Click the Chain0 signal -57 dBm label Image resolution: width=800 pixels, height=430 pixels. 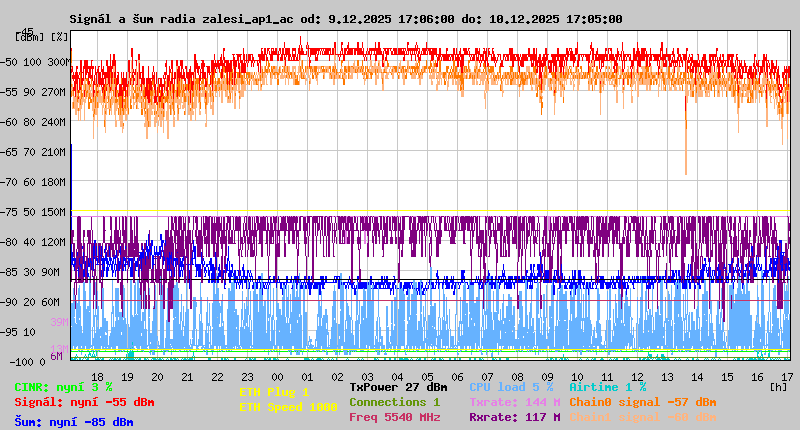tap(642, 402)
